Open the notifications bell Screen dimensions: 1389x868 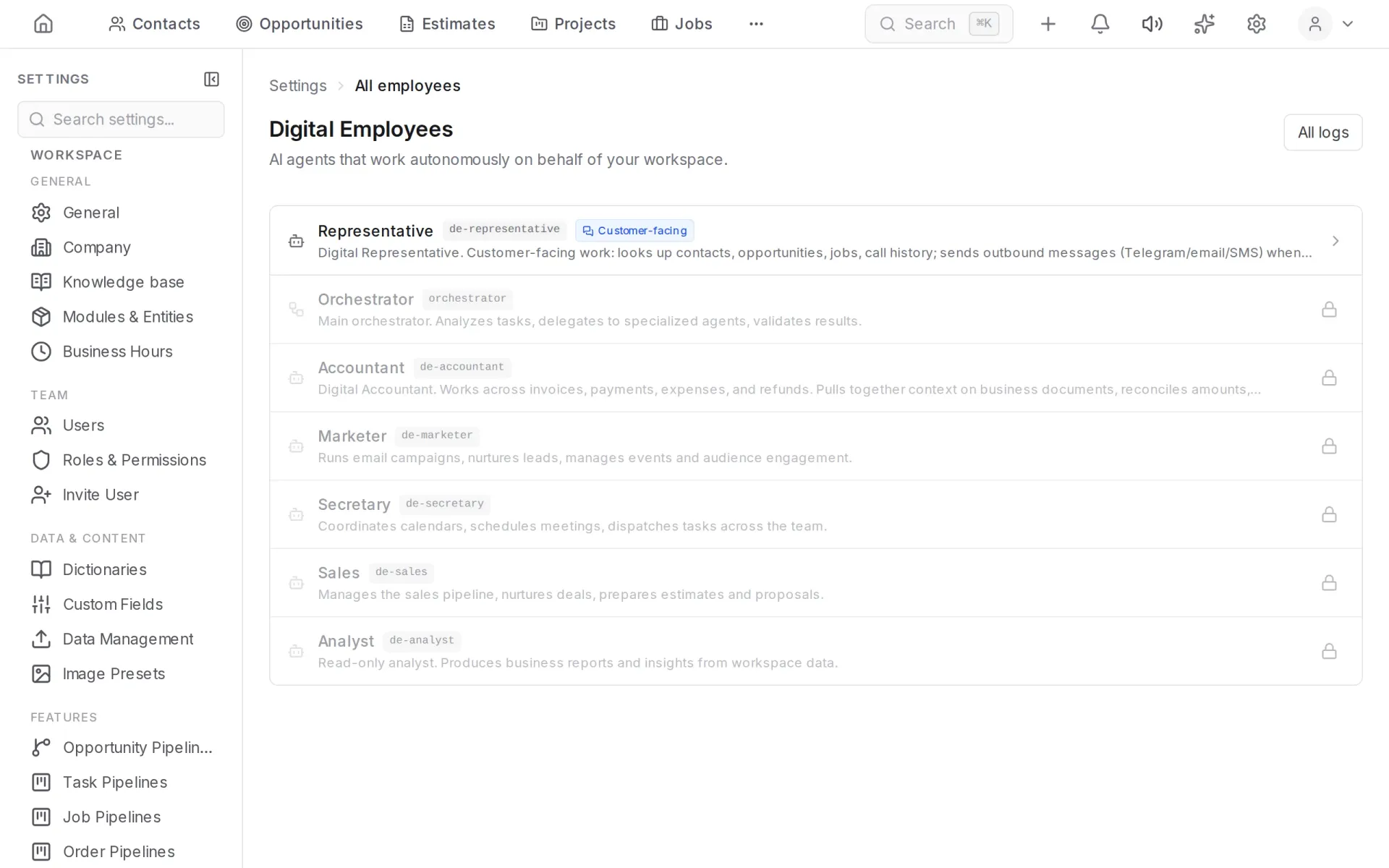pyautogui.click(x=1100, y=24)
